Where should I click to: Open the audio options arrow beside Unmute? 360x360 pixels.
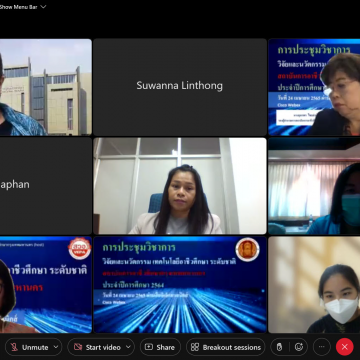[56, 347]
